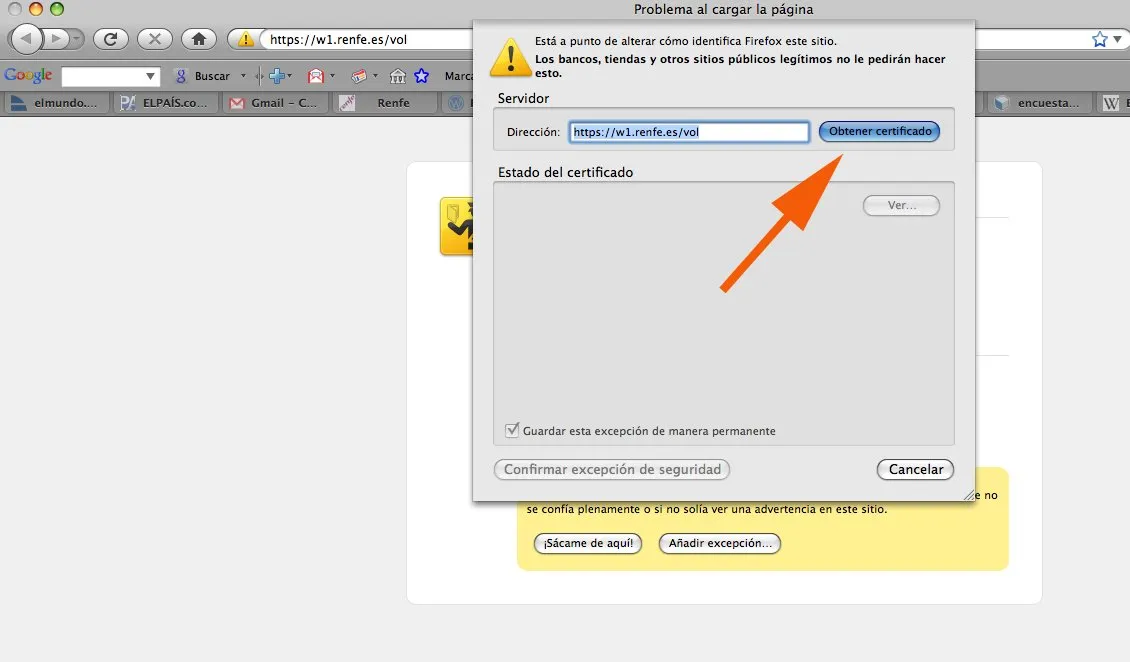Click the reload page icon

(110, 39)
